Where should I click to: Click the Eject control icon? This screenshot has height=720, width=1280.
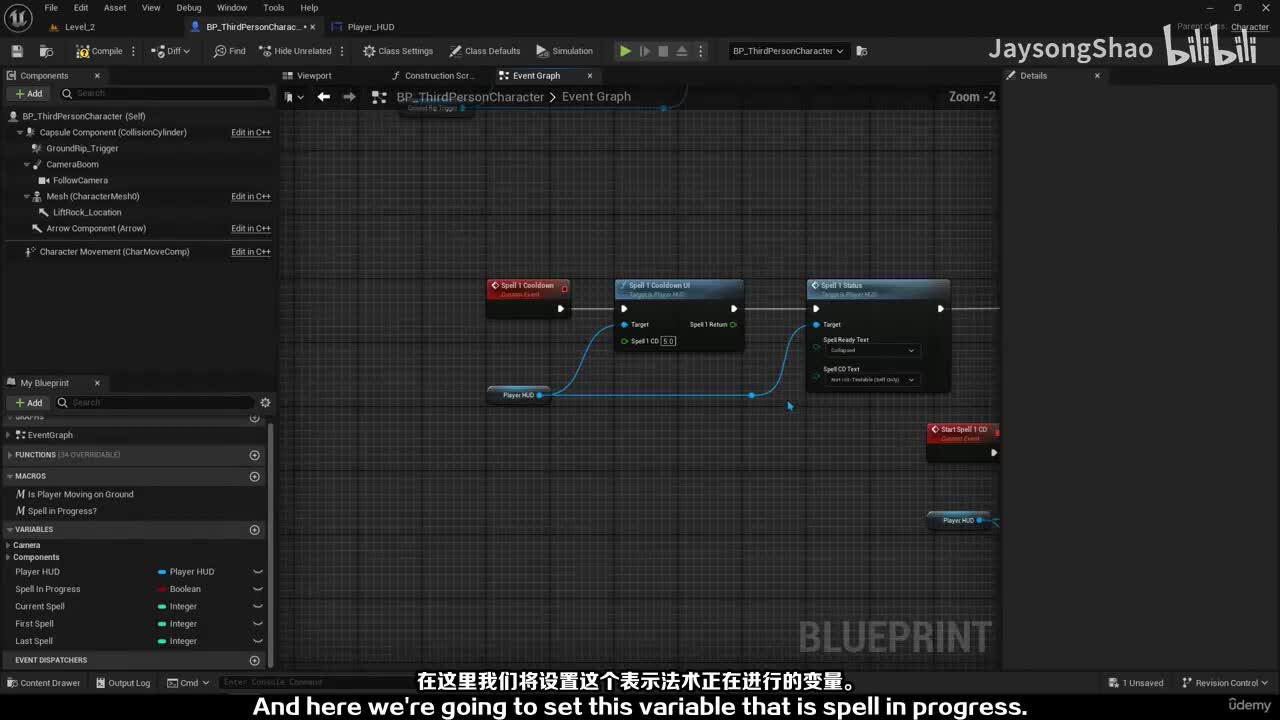682,51
